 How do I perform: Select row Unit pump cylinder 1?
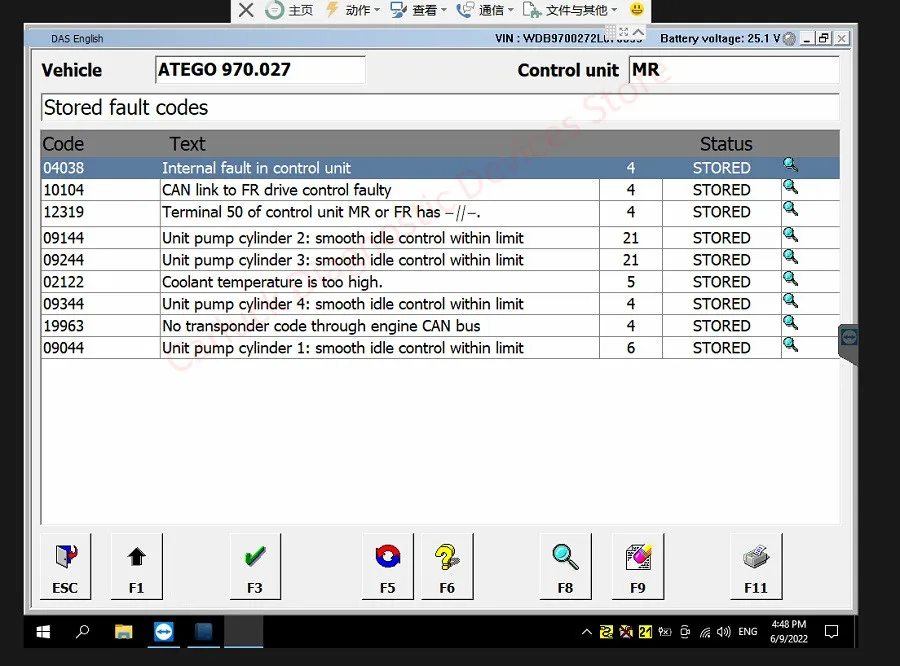coord(440,348)
